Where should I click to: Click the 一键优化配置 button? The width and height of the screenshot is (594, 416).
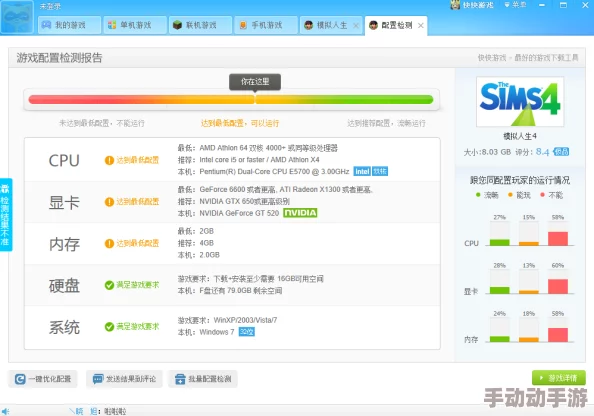point(43,379)
